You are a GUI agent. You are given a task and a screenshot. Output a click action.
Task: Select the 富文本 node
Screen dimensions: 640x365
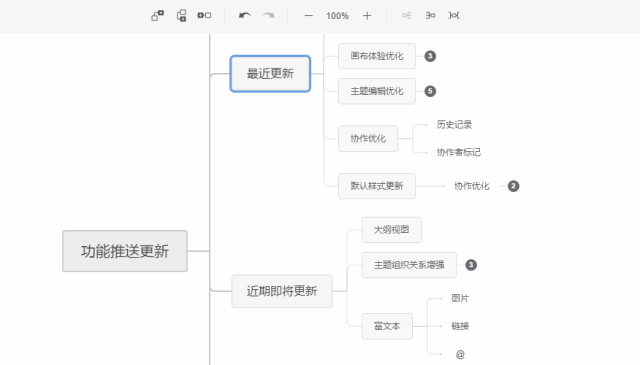point(387,326)
